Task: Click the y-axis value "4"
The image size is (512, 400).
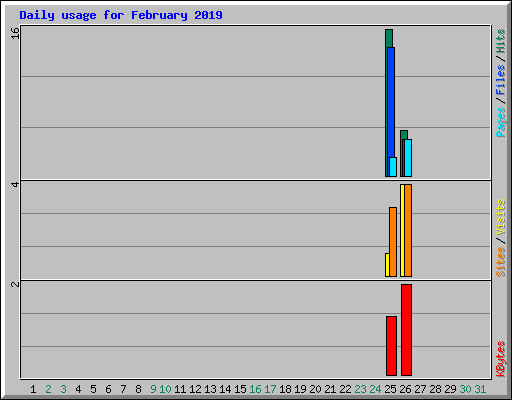Action: (x=15, y=184)
